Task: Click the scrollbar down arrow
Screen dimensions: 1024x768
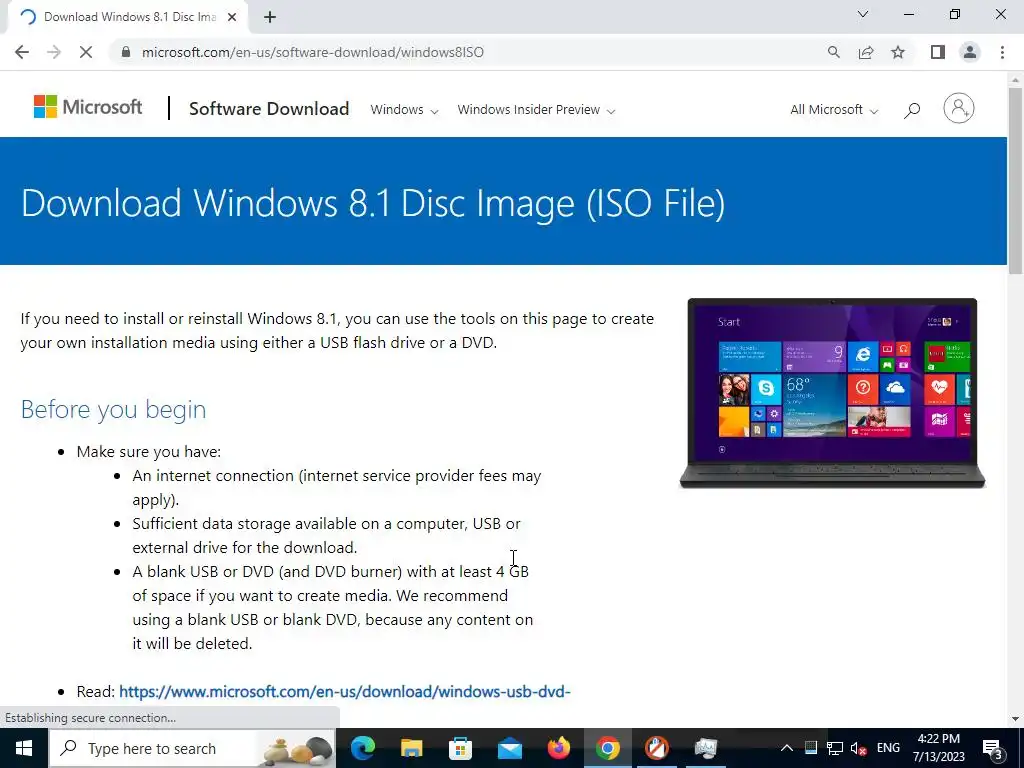Action: (1015, 718)
